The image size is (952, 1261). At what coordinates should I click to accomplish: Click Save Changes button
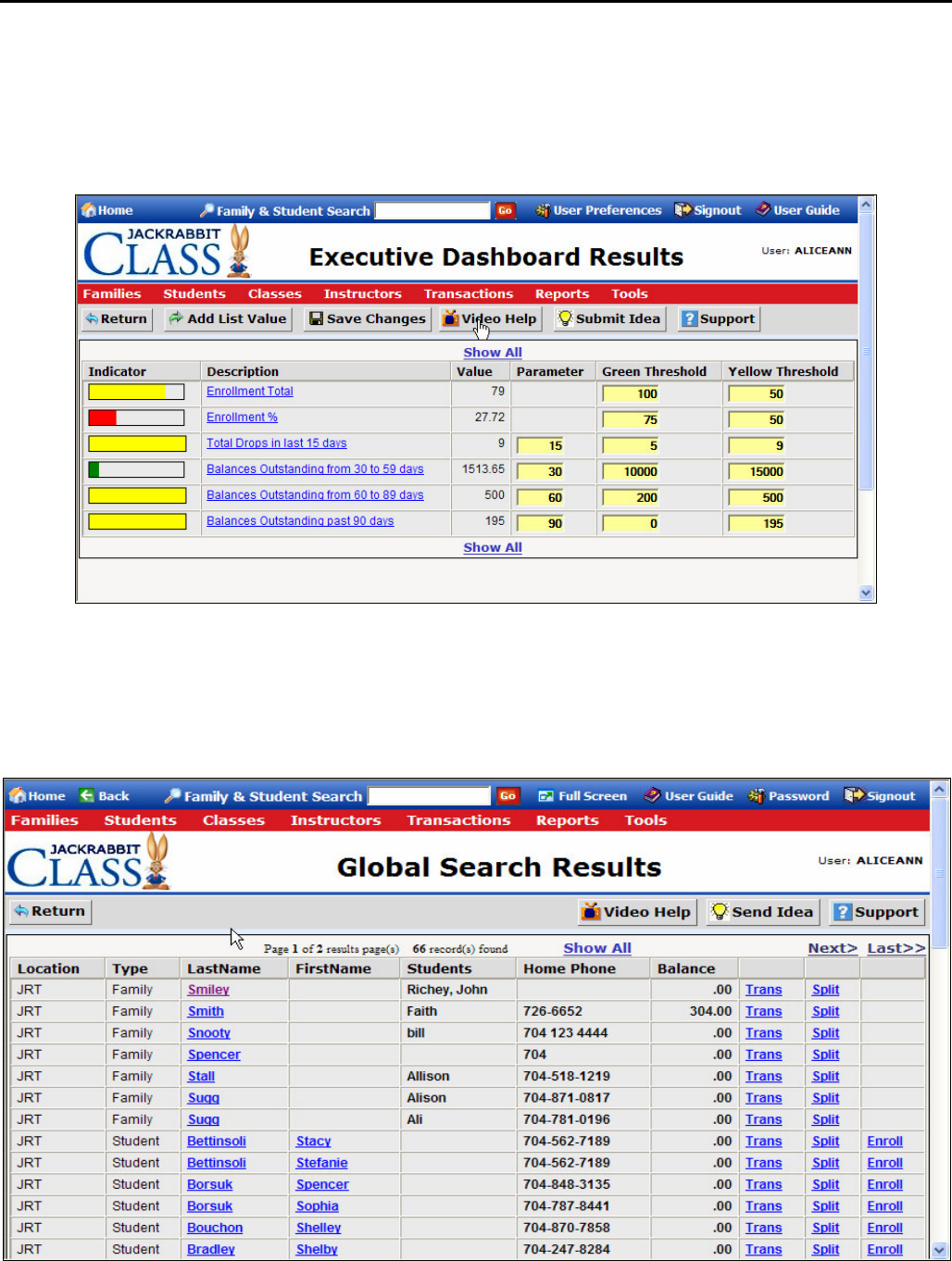[368, 318]
